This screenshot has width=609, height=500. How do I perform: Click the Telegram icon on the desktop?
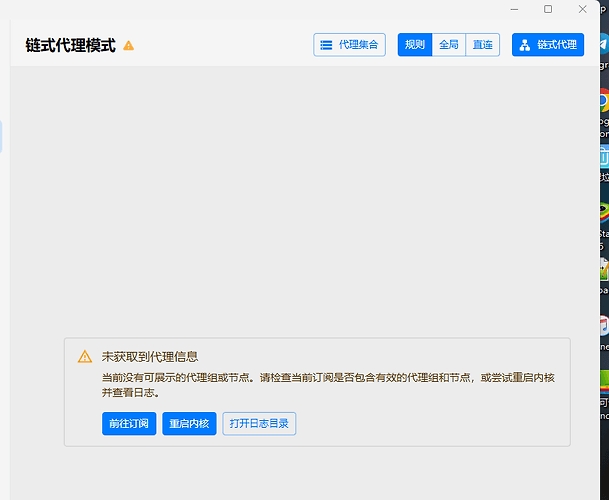point(604,44)
